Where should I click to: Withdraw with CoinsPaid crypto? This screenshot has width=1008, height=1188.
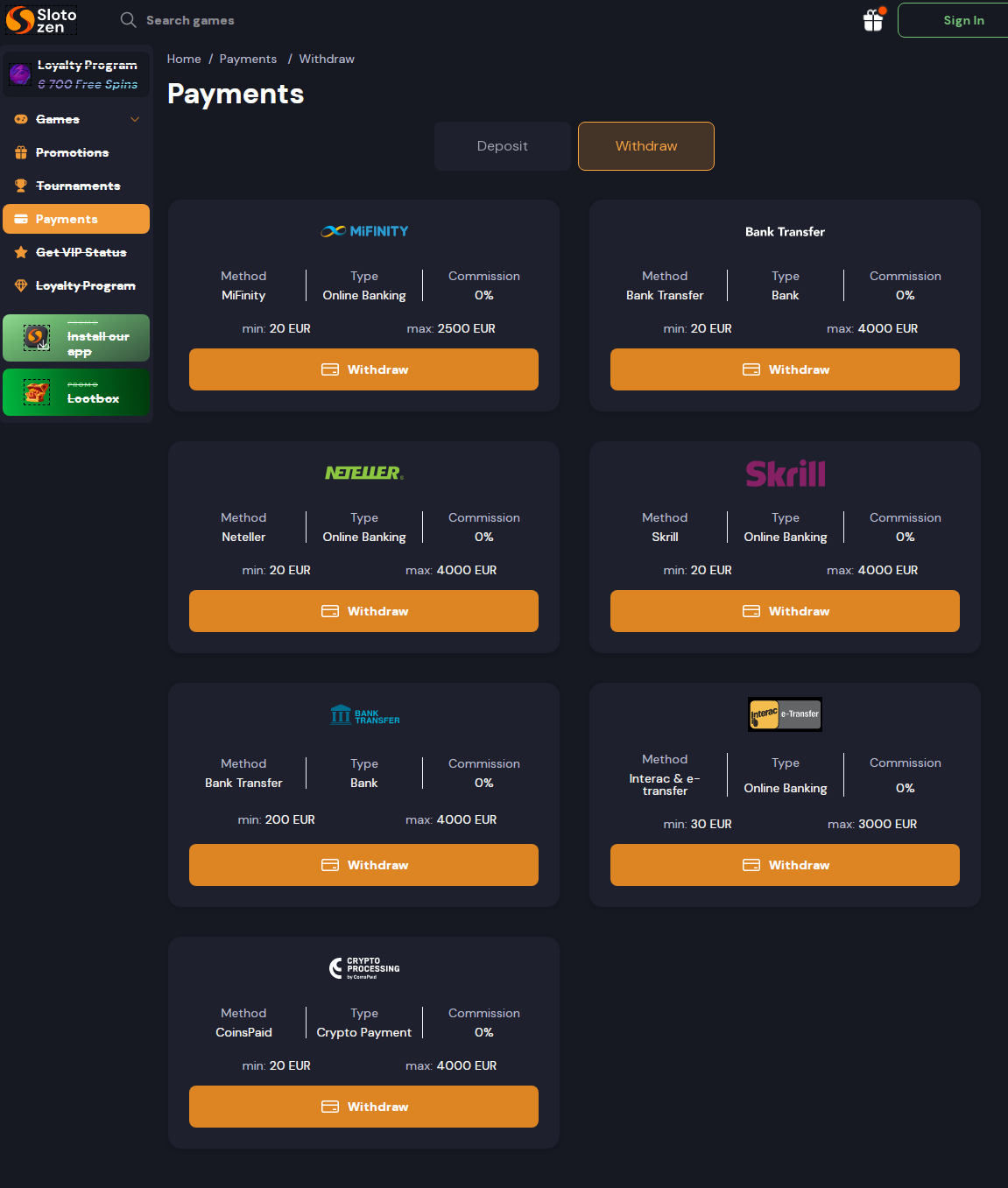tap(363, 1107)
